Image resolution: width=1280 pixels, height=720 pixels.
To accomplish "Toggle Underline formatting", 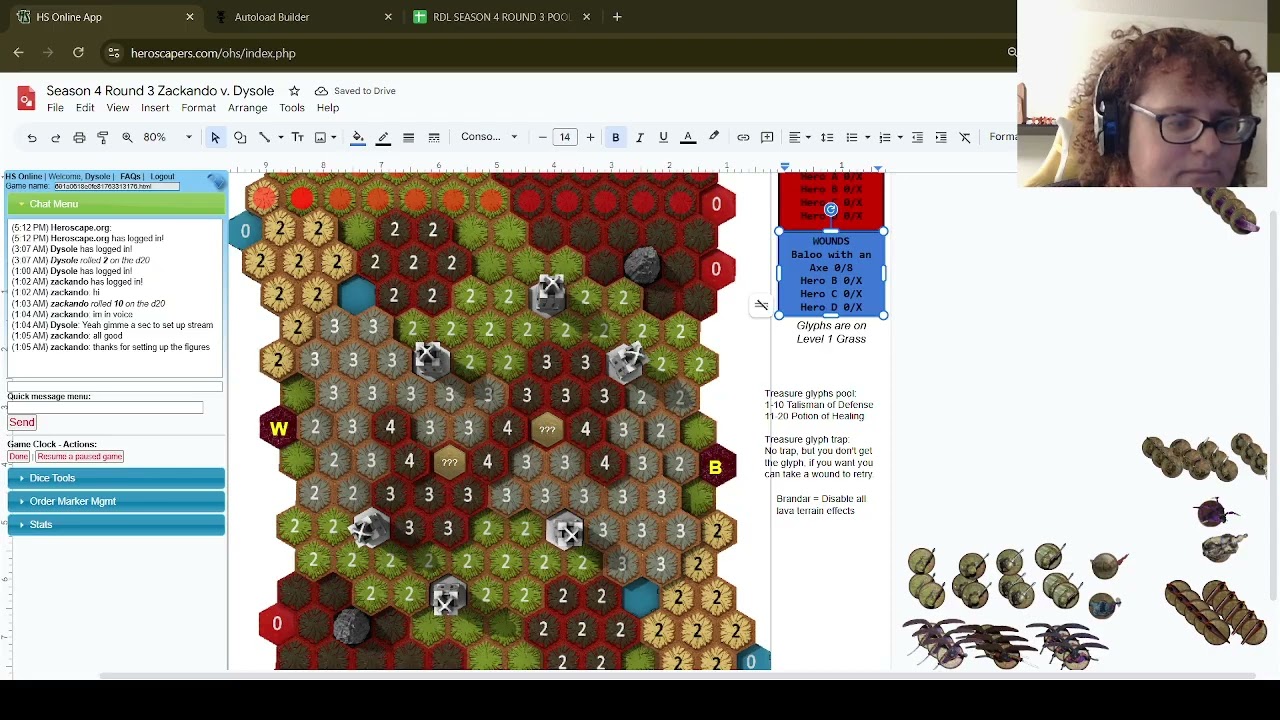I will tap(663, 137).
